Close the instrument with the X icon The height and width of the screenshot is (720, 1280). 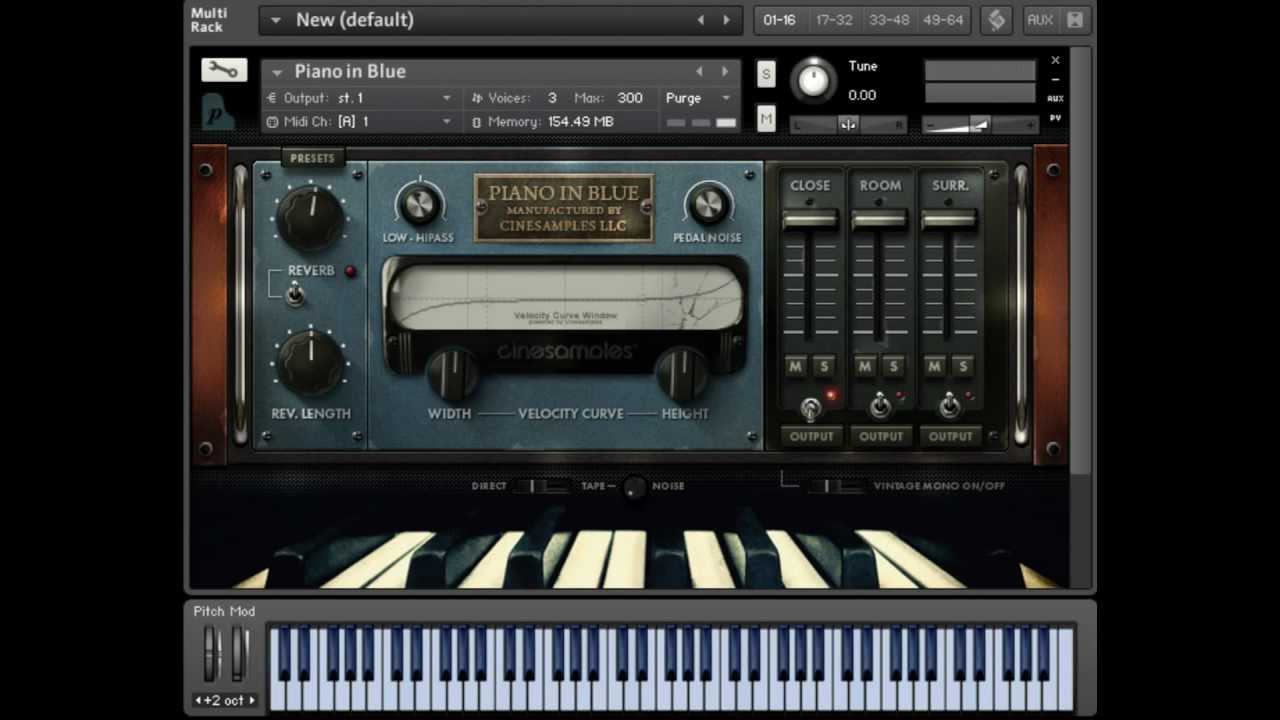[x=1055, y=60]
